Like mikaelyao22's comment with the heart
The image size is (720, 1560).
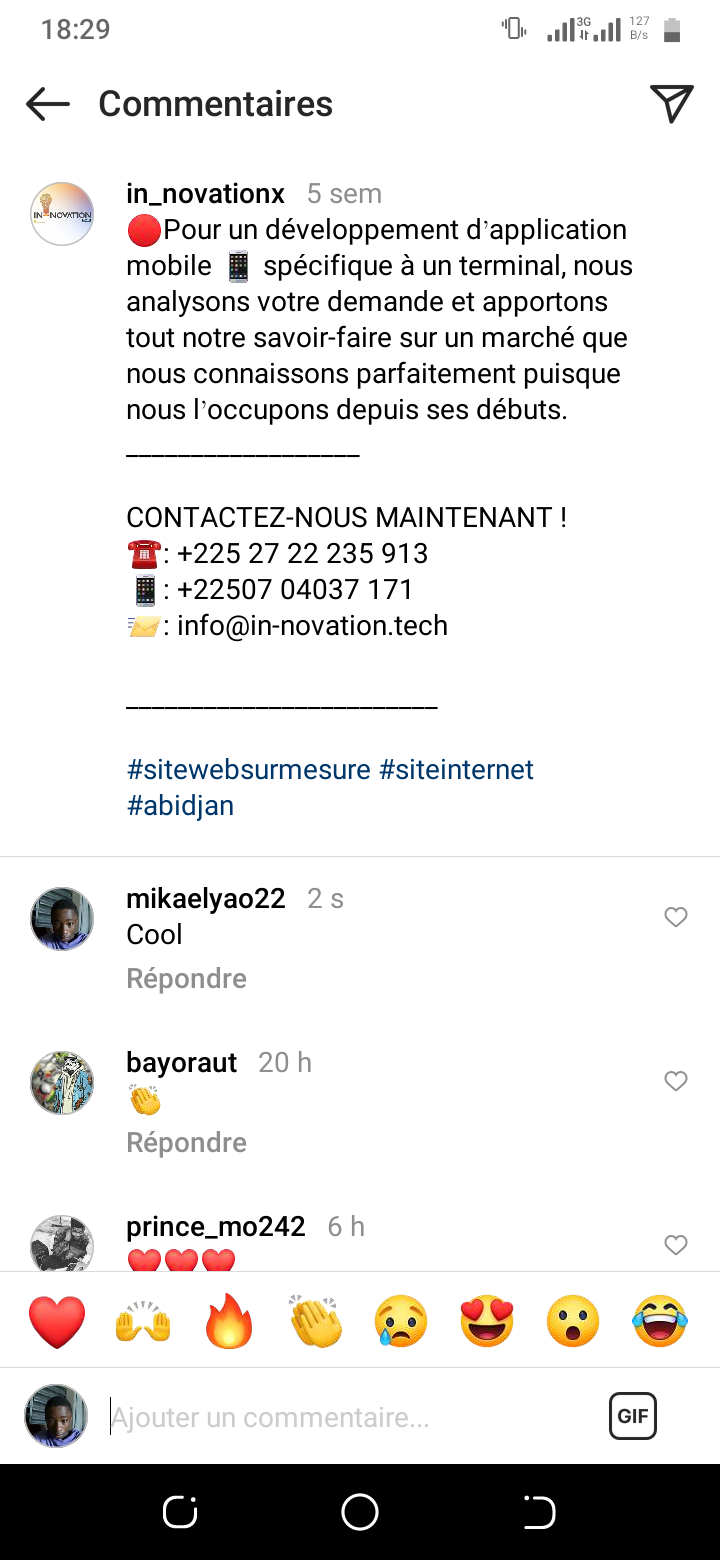click(x=676, y=917)
